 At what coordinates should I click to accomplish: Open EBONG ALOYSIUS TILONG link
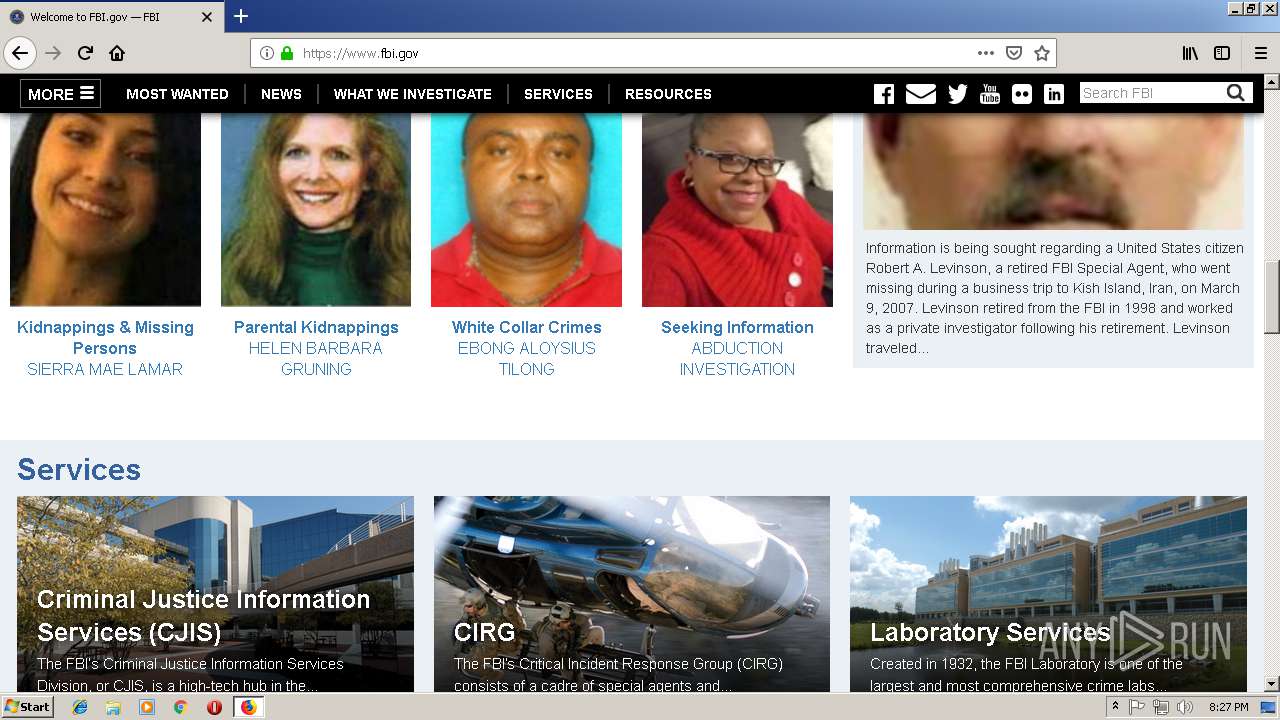coord(526,359)
